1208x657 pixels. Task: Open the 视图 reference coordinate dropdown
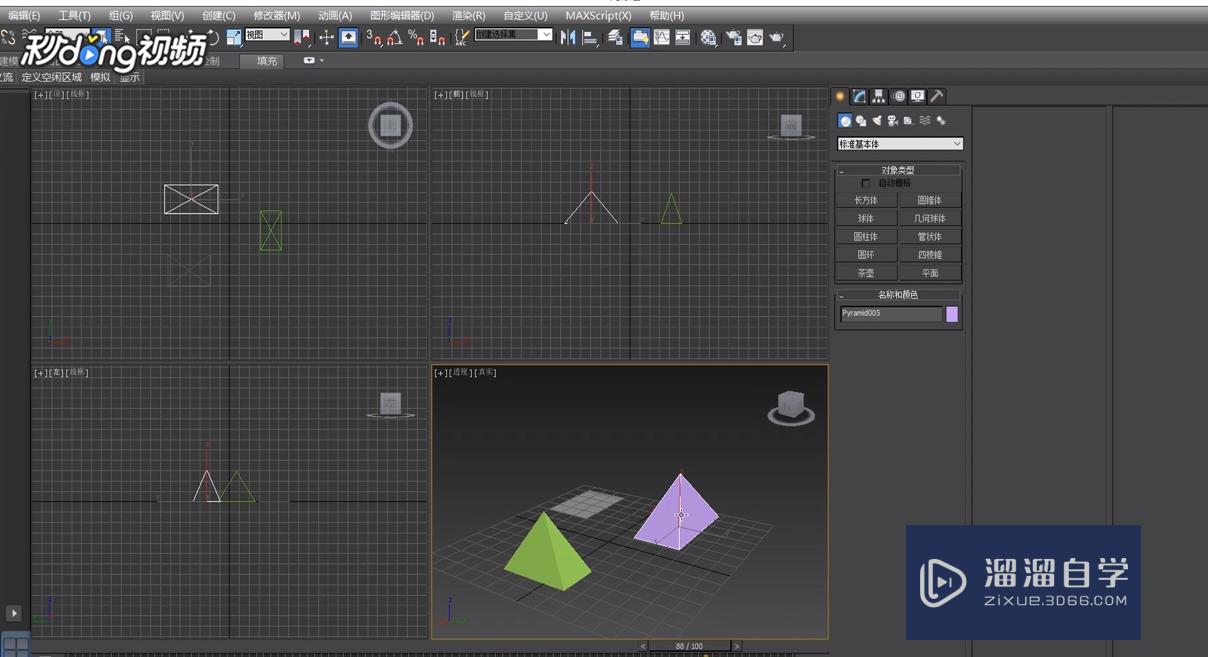(267, 35)
